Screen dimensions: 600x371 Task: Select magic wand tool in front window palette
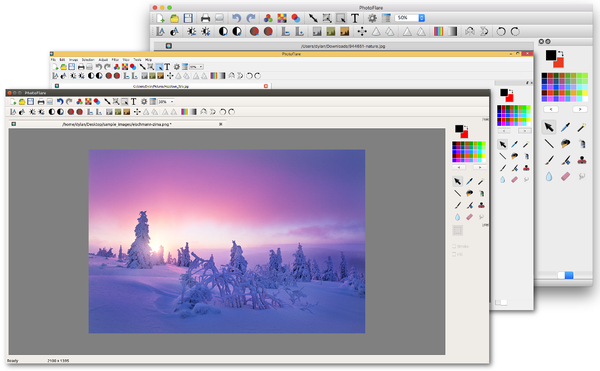481,181
